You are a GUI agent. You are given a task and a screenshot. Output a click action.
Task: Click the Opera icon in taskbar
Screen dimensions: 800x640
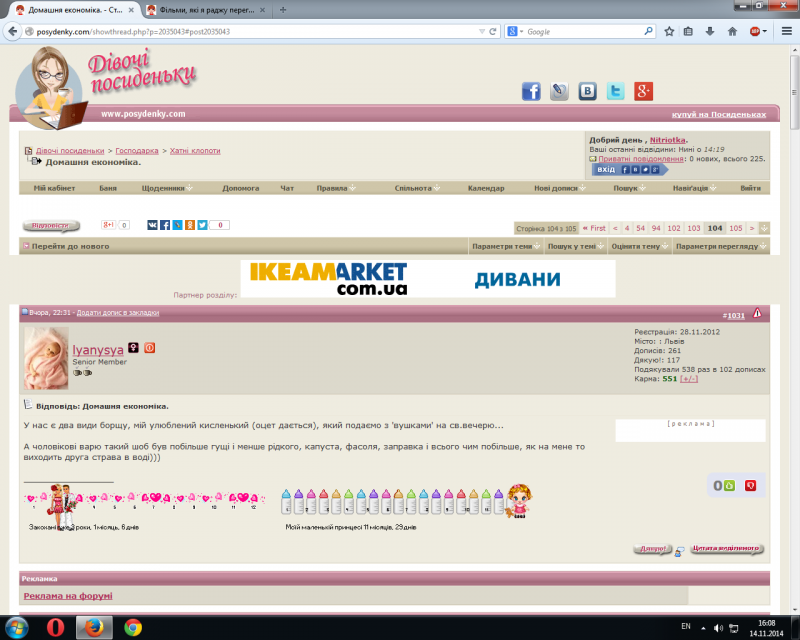55,627
